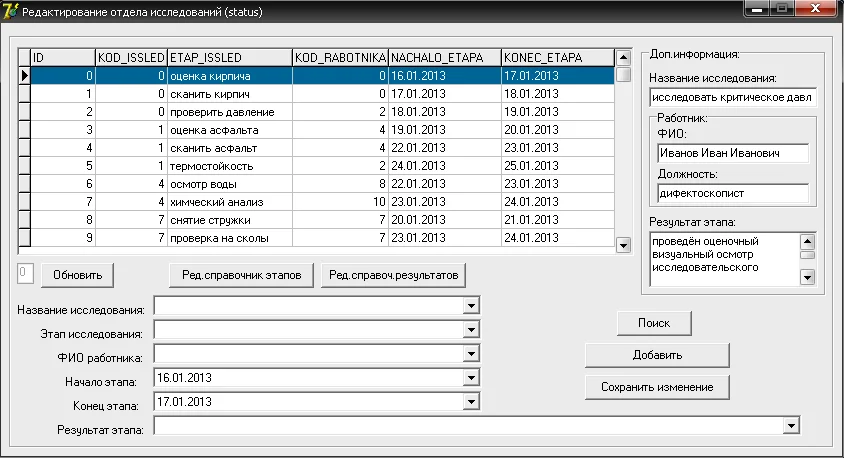This screenshot has height=458, width=844.
Task: Open the Название исследования combo box
Action: (x=471, y=306)
